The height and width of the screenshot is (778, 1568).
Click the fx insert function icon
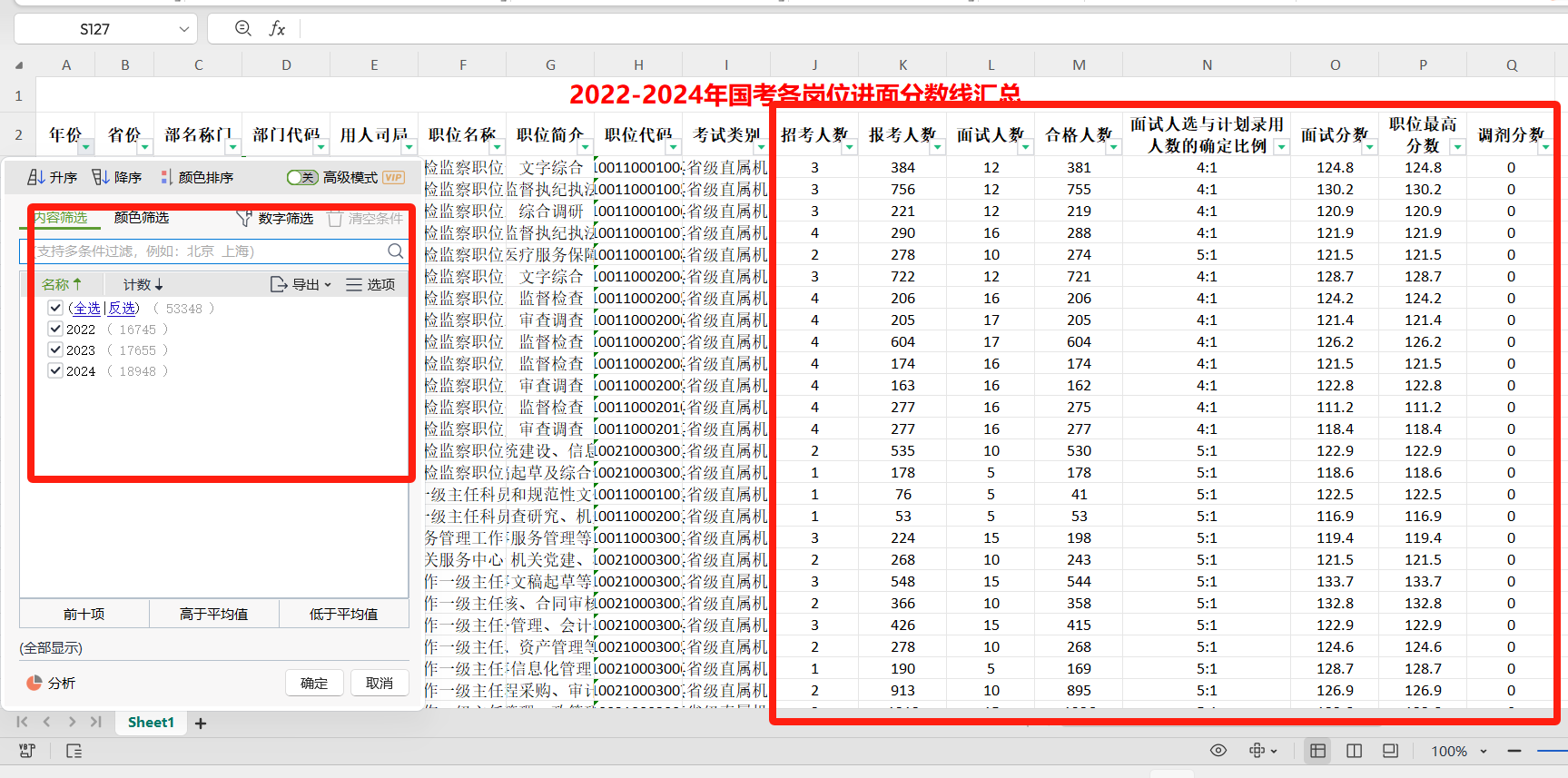point(277,29)
